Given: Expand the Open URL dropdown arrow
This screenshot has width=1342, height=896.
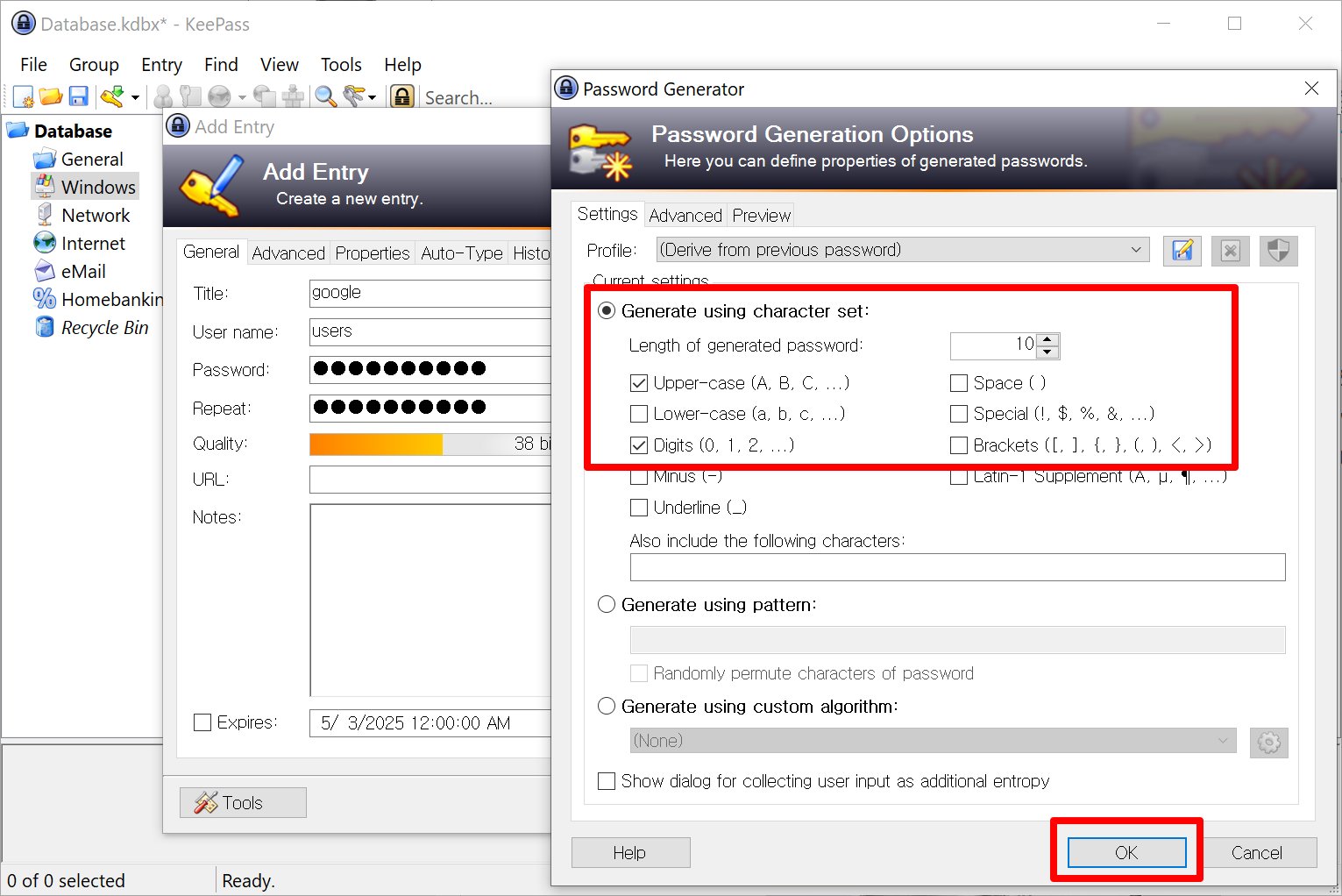Looking at the screenshot, I should (x=242, y=97).
